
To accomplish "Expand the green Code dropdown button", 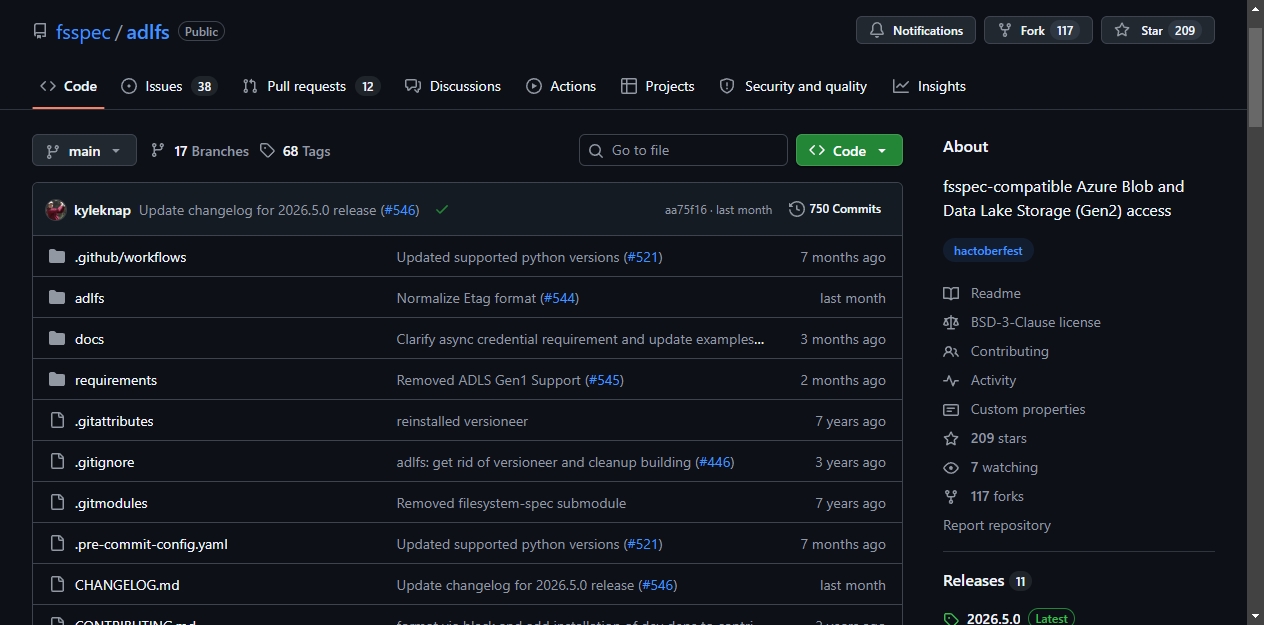I will 849,150.
